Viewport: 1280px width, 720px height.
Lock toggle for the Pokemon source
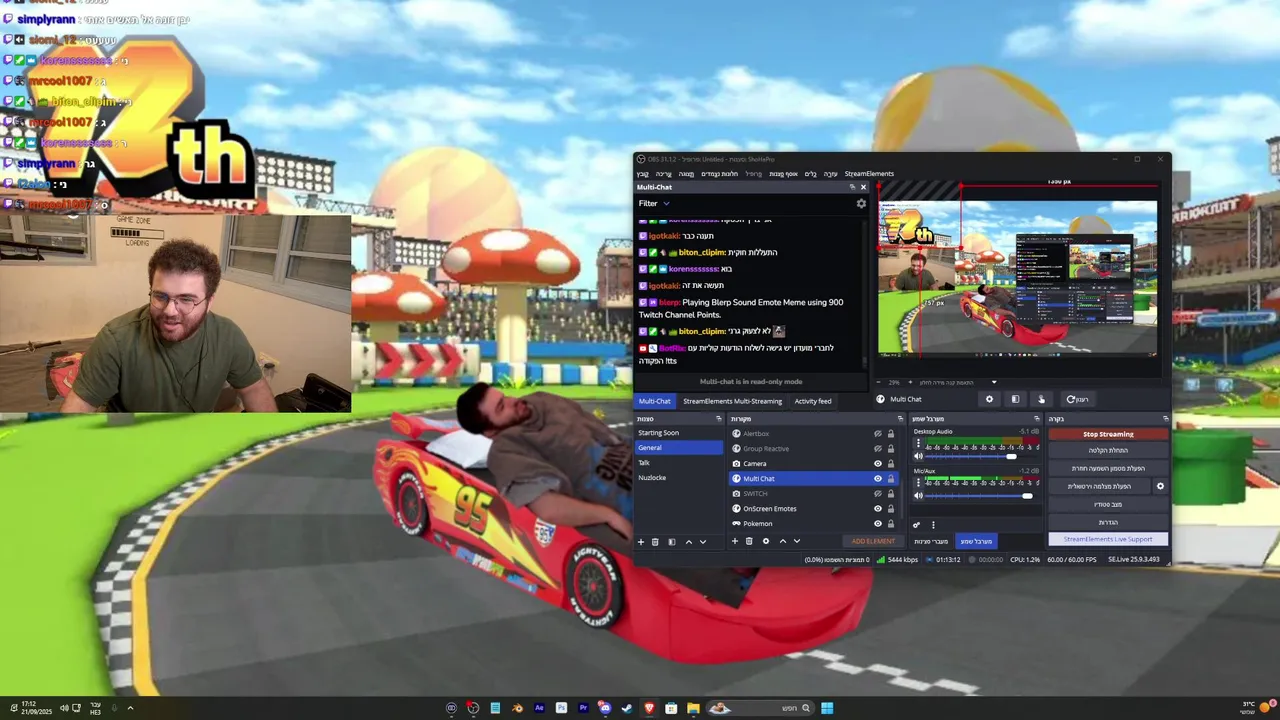point(891,524)
